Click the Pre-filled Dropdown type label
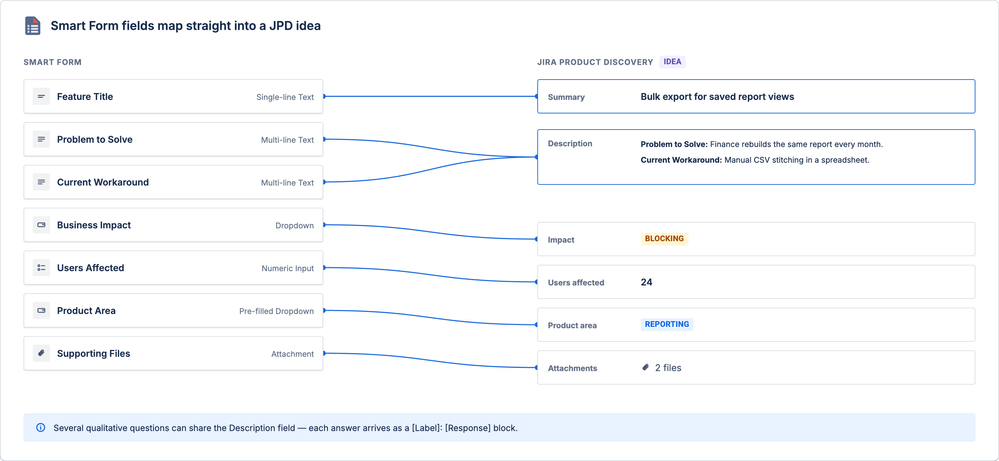999x461 pixels. pyautogui.click(x=277, y=311)
